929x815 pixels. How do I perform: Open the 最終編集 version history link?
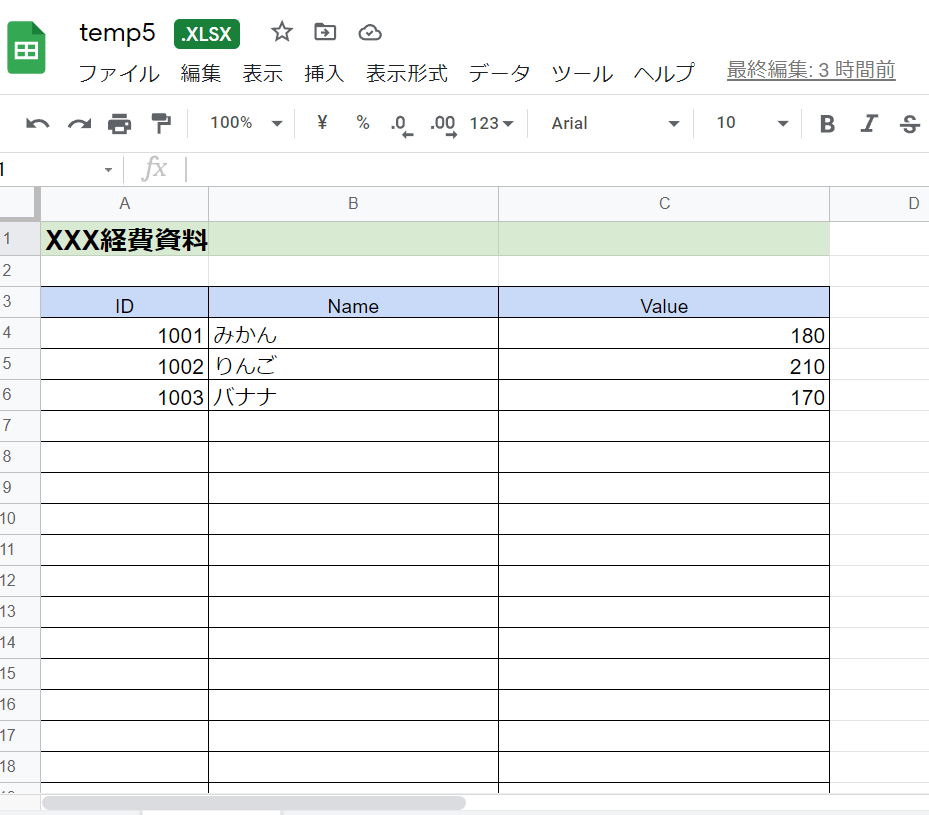click(810, 71)
